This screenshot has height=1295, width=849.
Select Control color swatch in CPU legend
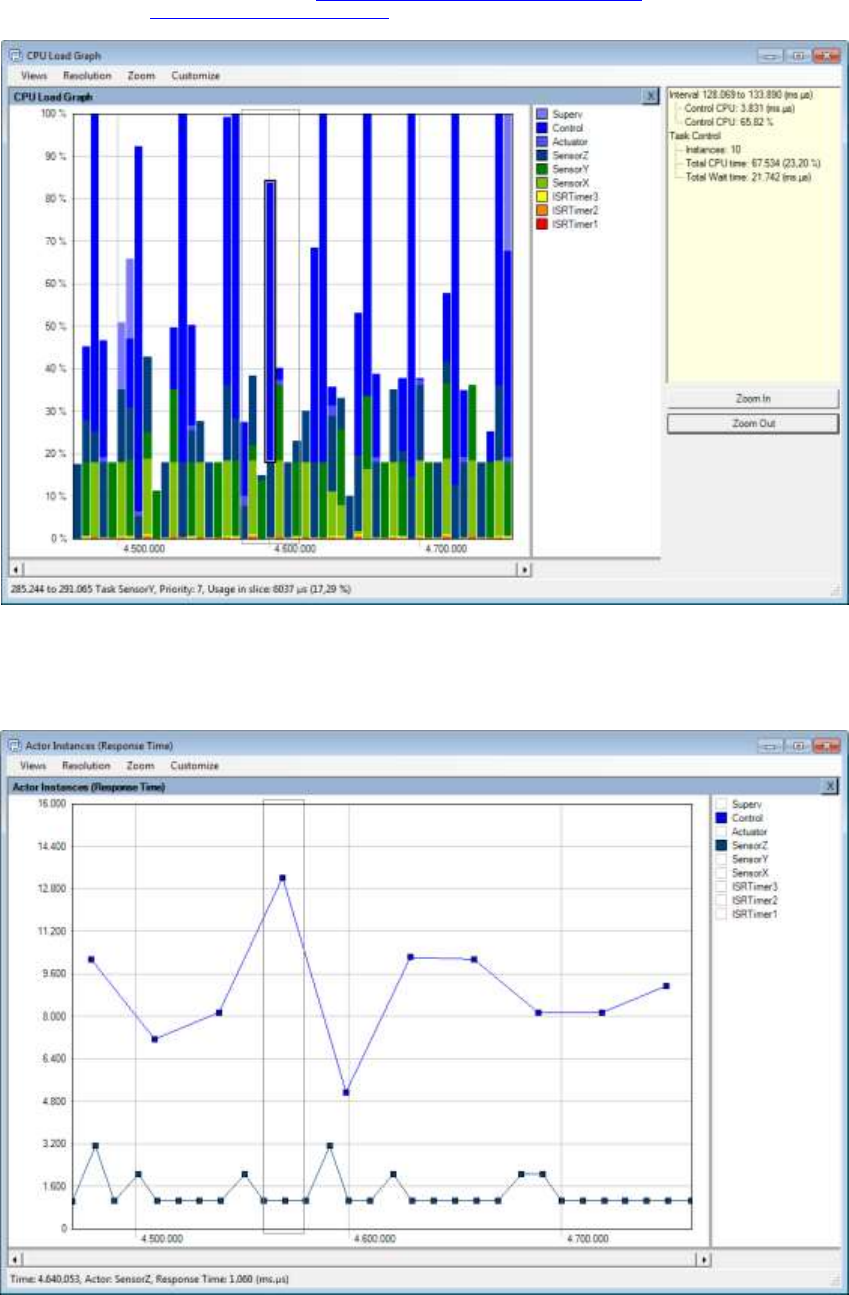[x=541, y=128]
